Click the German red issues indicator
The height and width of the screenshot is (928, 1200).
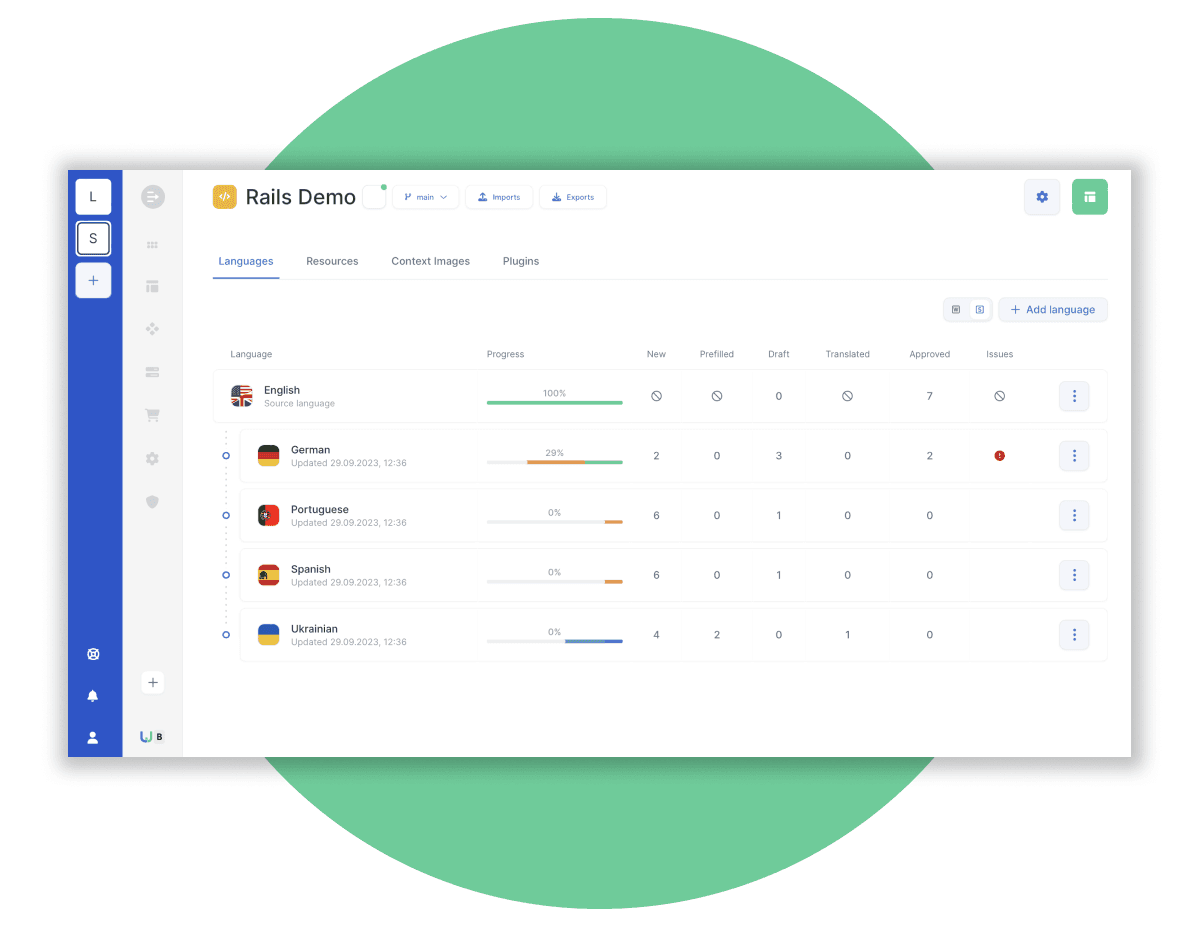pyautogui.click(x=1000, y=456)
